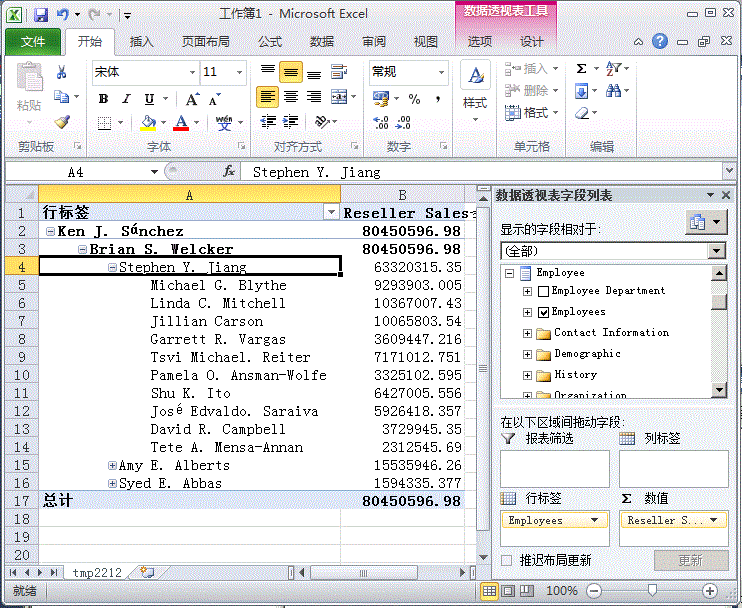Collapse the Stephen Y. Jiang group
This screenshot has height=608, width=742.
click(112, 268)
